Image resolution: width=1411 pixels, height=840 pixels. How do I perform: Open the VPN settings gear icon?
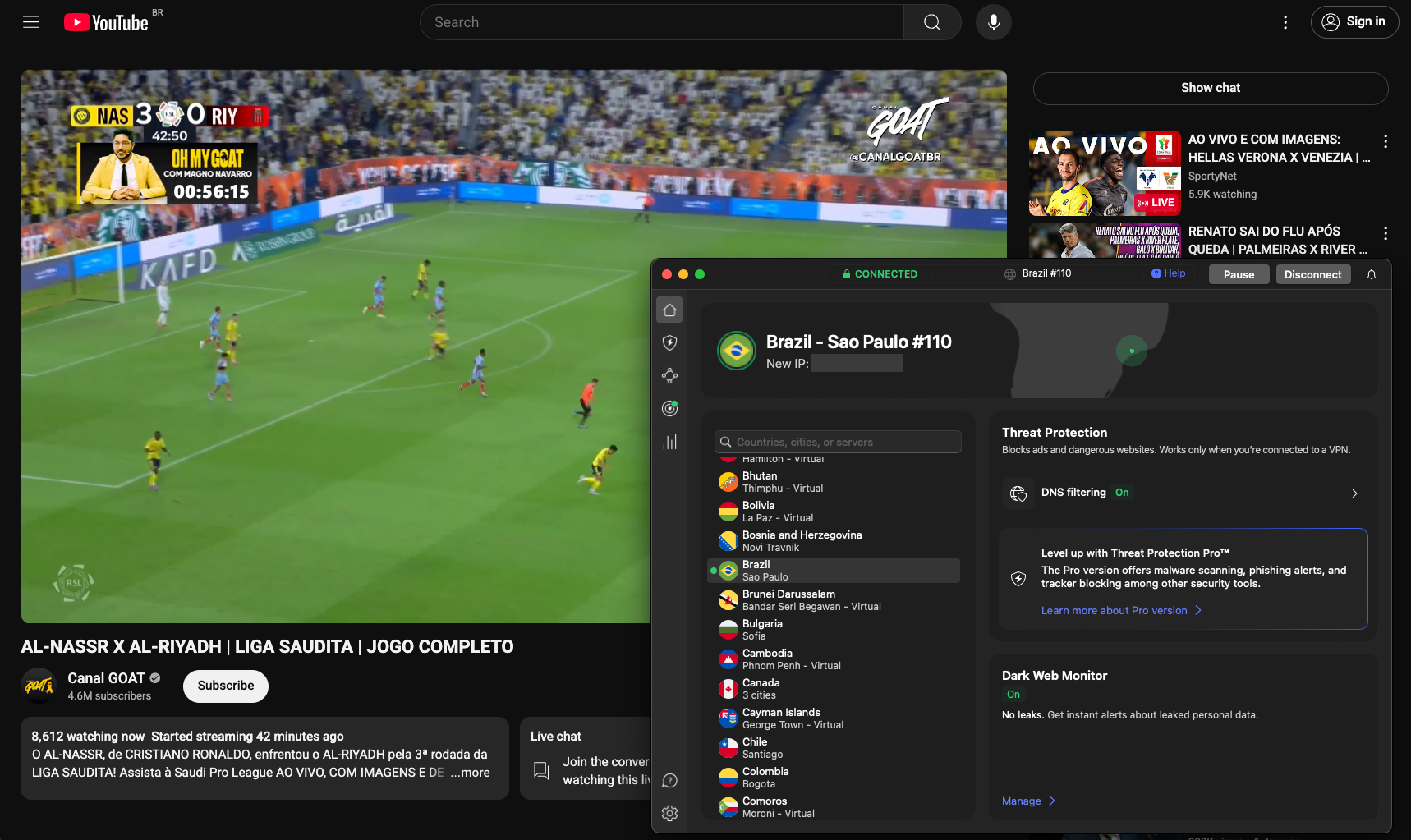point(669,813)
